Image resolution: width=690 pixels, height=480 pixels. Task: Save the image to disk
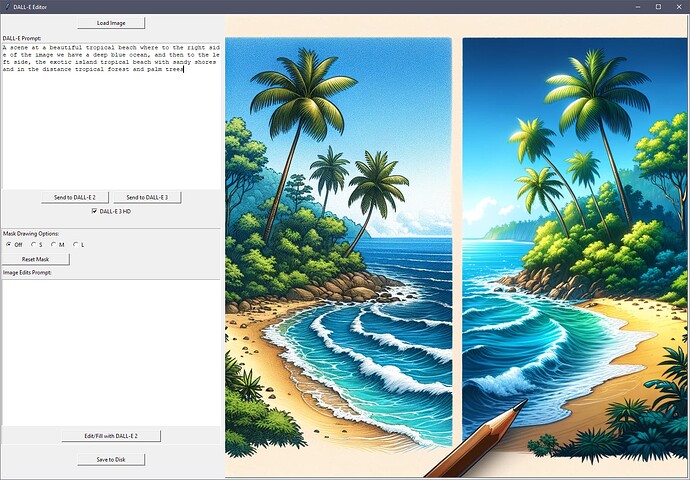pos(111,459)
